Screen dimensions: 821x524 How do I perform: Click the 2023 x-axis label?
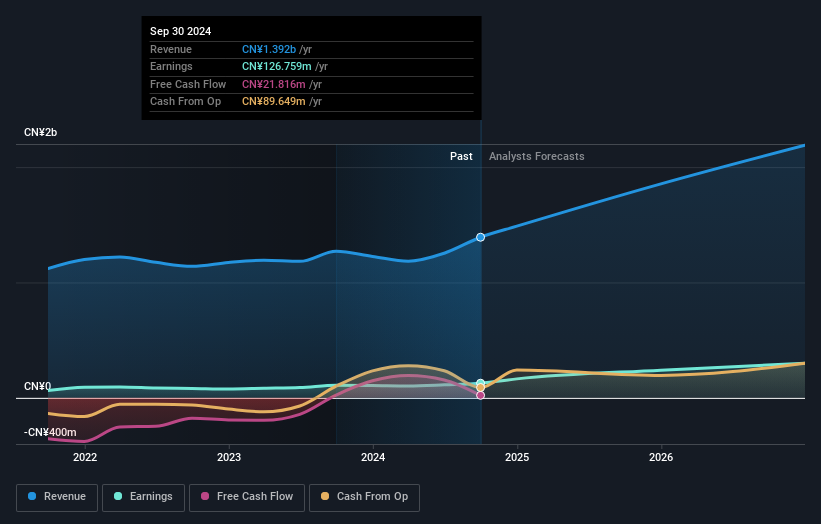point(229,457)
